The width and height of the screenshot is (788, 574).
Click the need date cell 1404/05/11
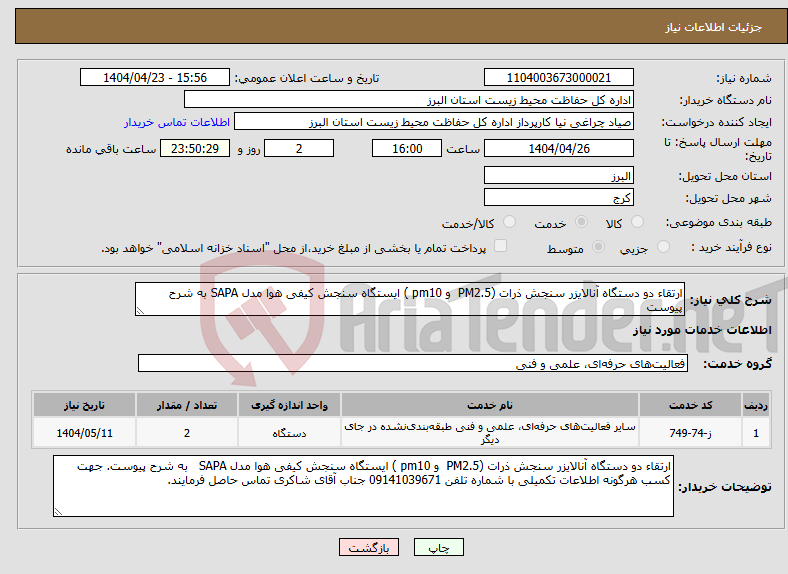pyautogui.click(x=84, y=433)
